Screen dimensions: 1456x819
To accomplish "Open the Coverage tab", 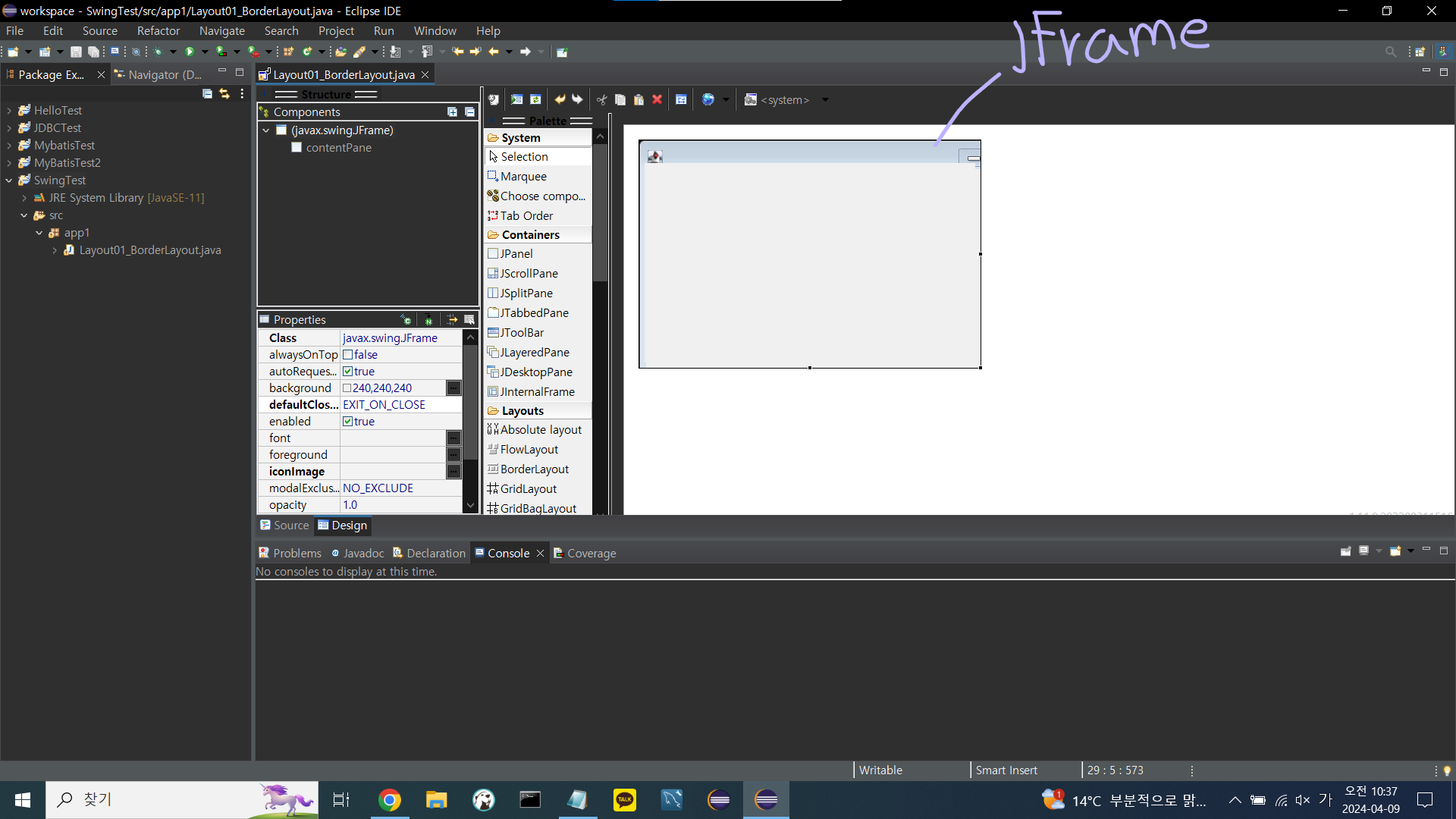I will 585,554.
